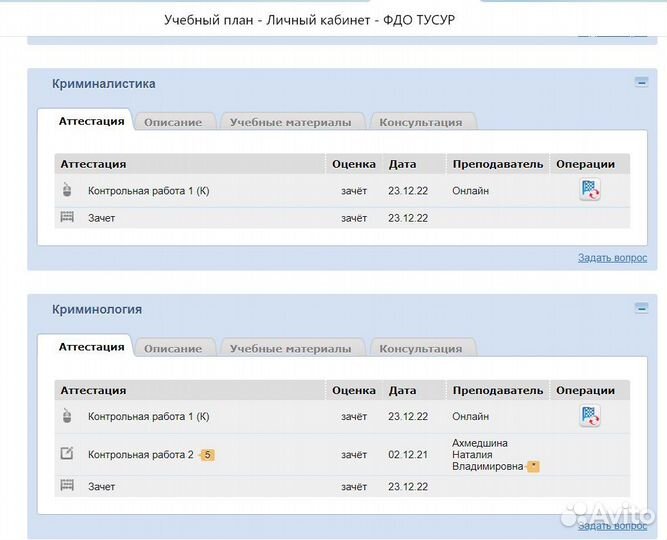Click the Зачет grid icon in Криминология
This screenshot has height=540, width=667.
[67, 486]
